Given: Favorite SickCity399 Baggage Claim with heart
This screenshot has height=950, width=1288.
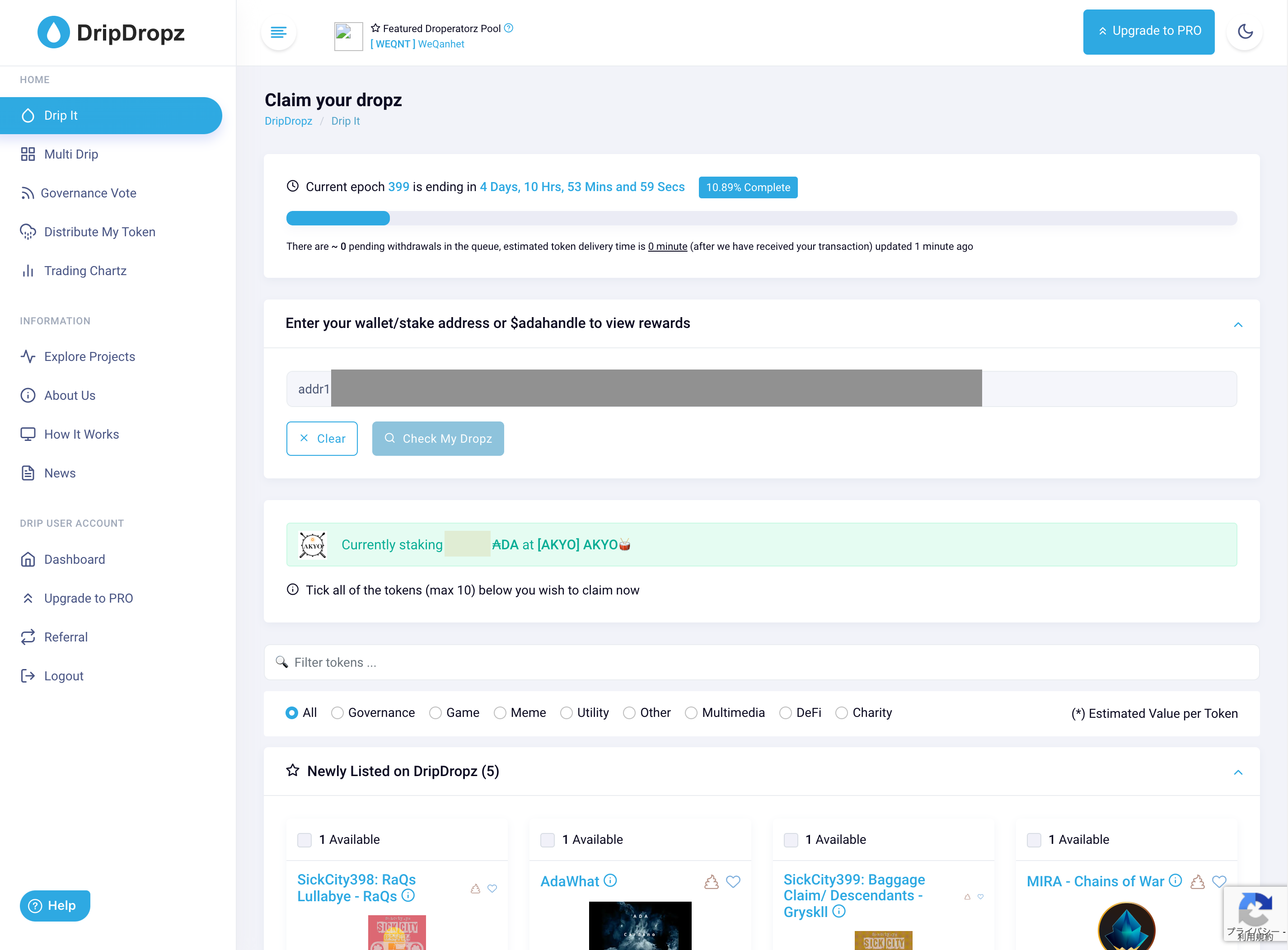Looking at the screenshot, I should pyautogui.click(x=980, y=897).
